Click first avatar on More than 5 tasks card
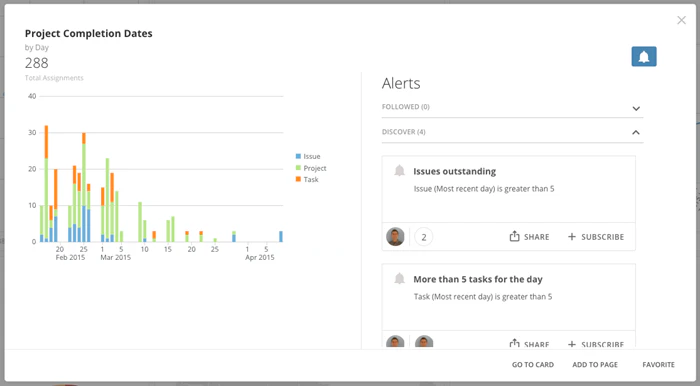The width and height of the screenshot is (700, 386). point(395,342)
